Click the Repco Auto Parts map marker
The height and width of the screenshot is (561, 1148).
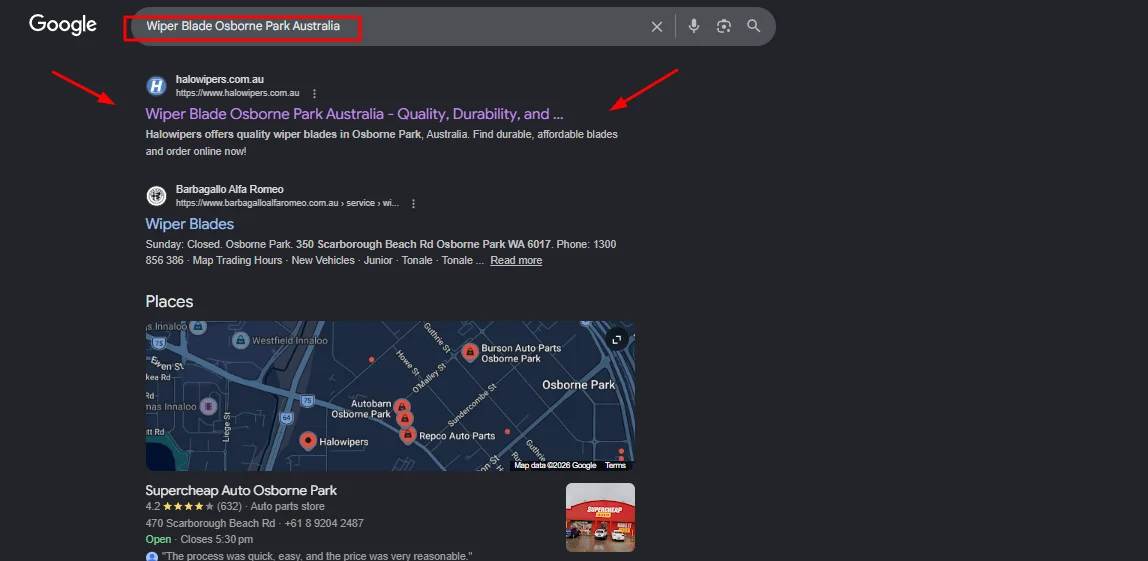(x=408, y=435)
